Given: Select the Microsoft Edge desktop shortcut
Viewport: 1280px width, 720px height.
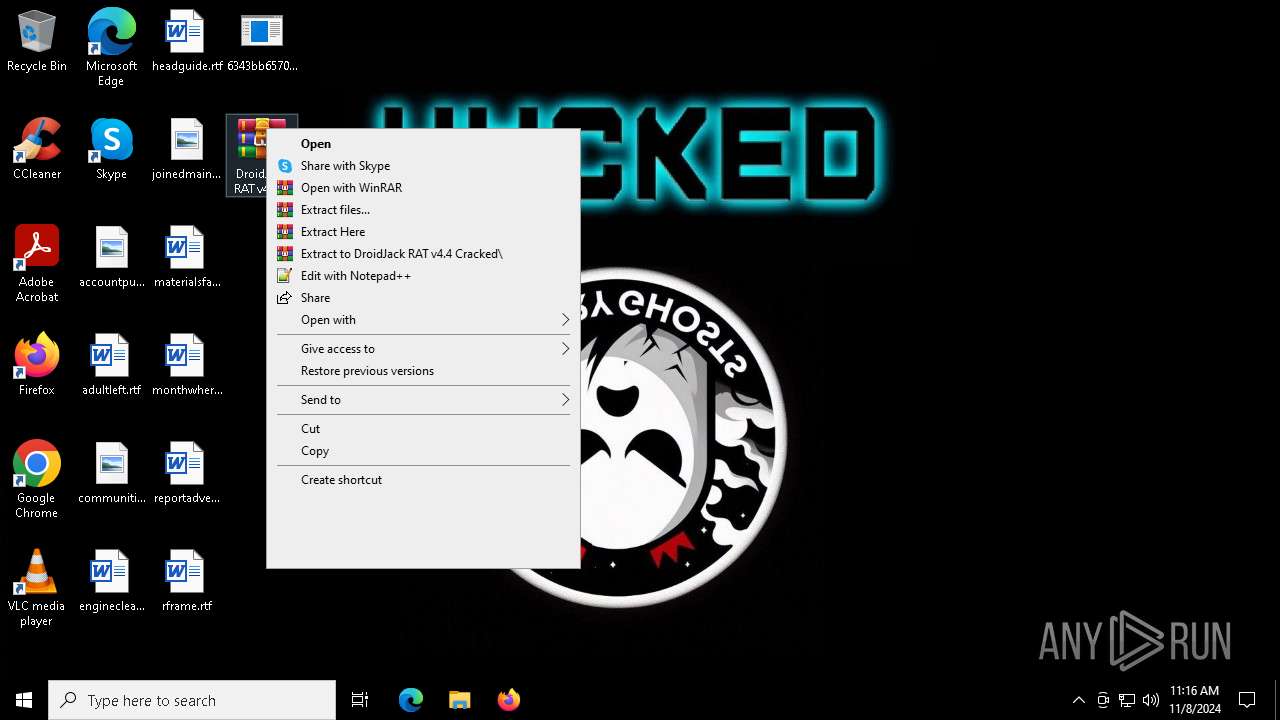Looking at the screenshot, I should click(111, 48).
